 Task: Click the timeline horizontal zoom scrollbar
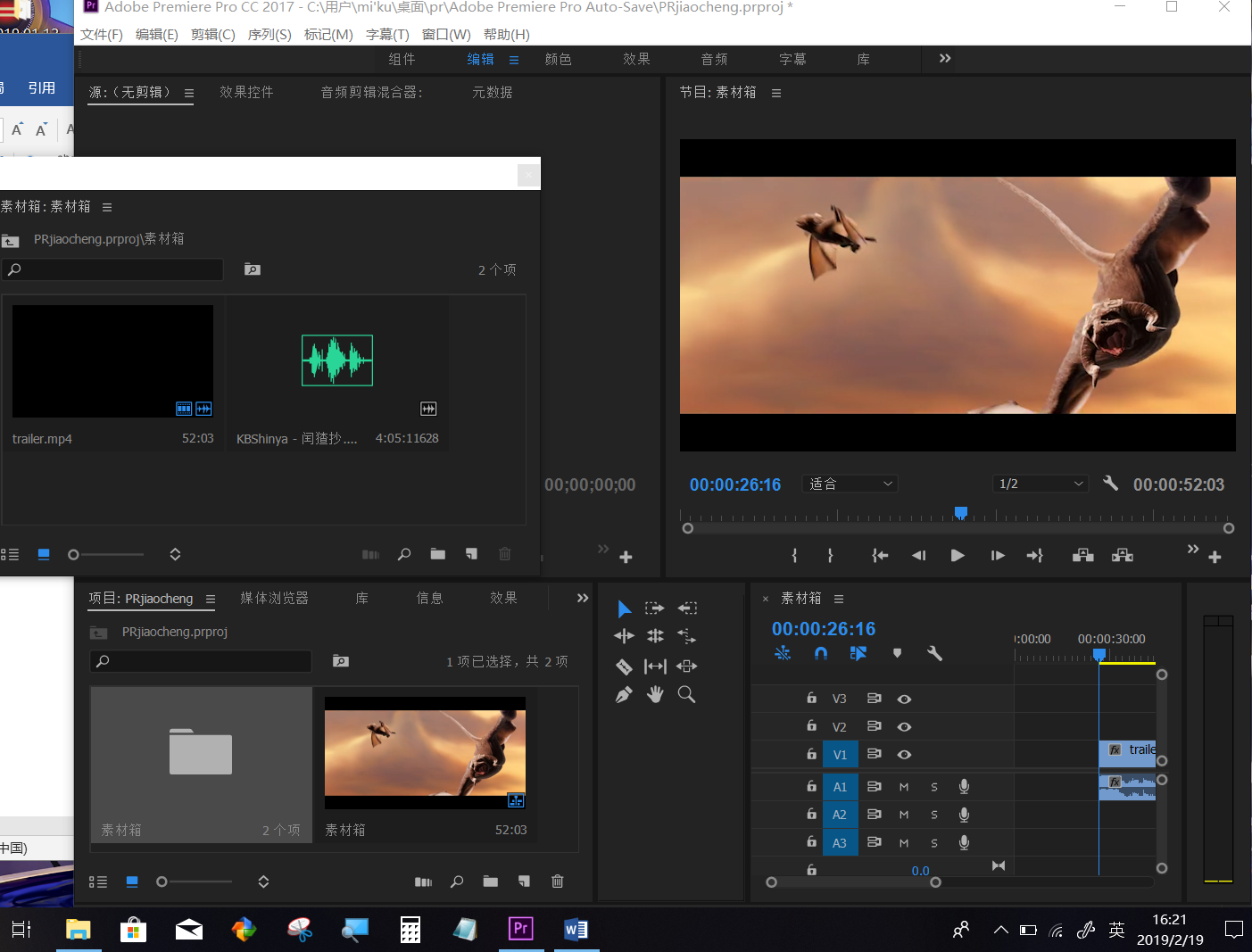tap(854, 882)
